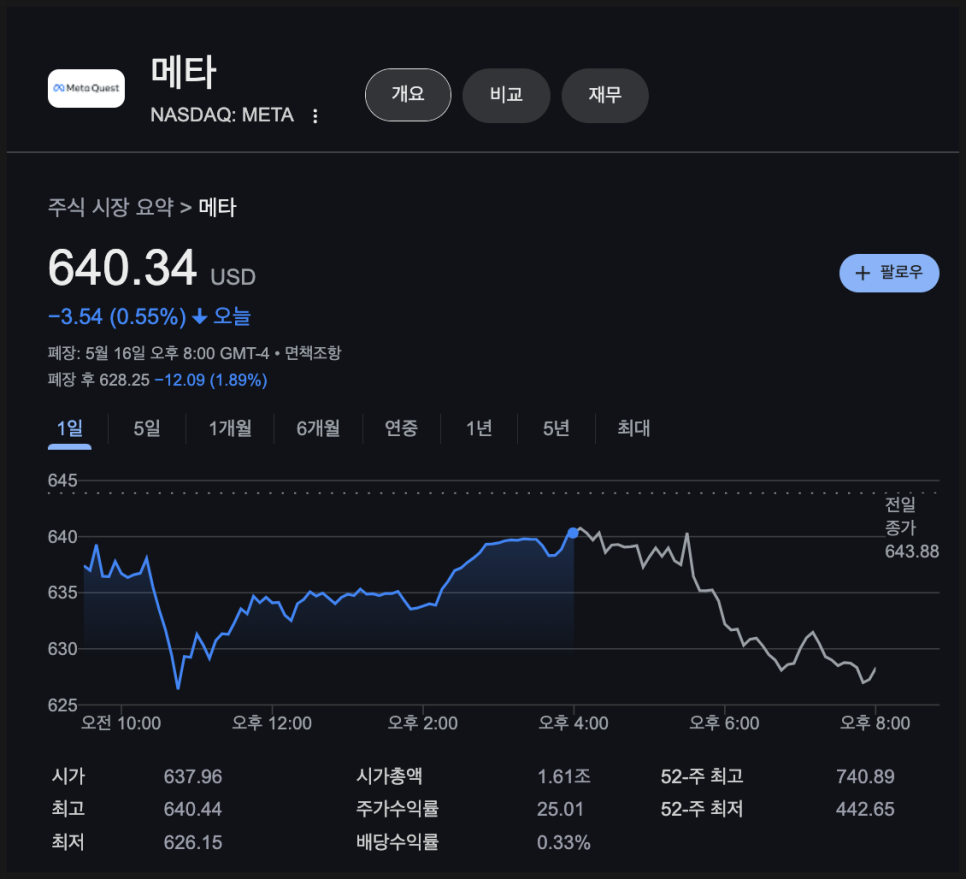Click the 시가 value 637.96

[x=193, y=777]
